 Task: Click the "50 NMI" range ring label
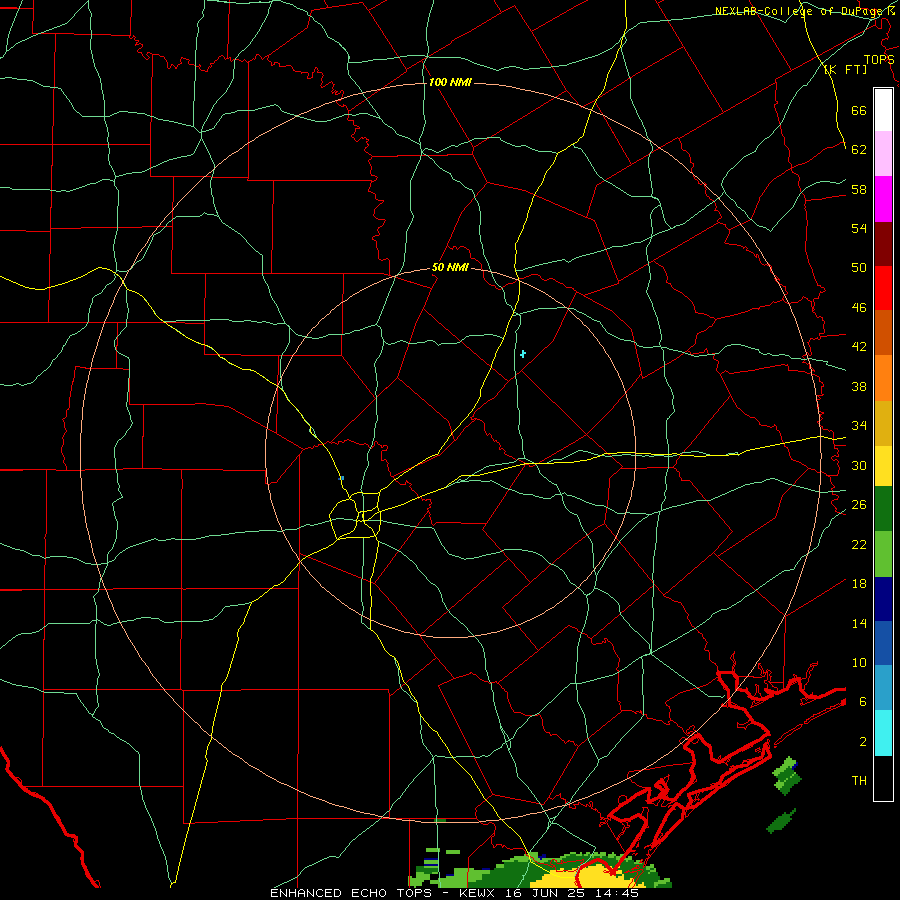(450, 267)
